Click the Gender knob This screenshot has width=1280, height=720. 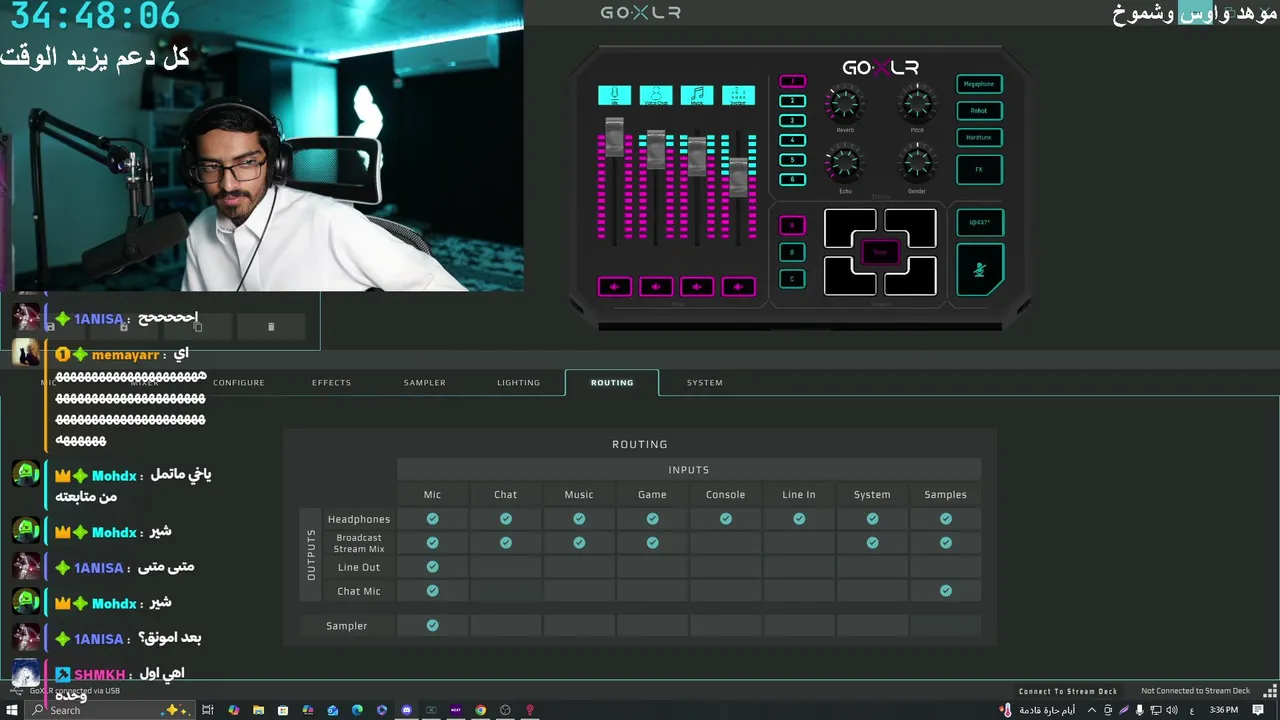point(917,162)
